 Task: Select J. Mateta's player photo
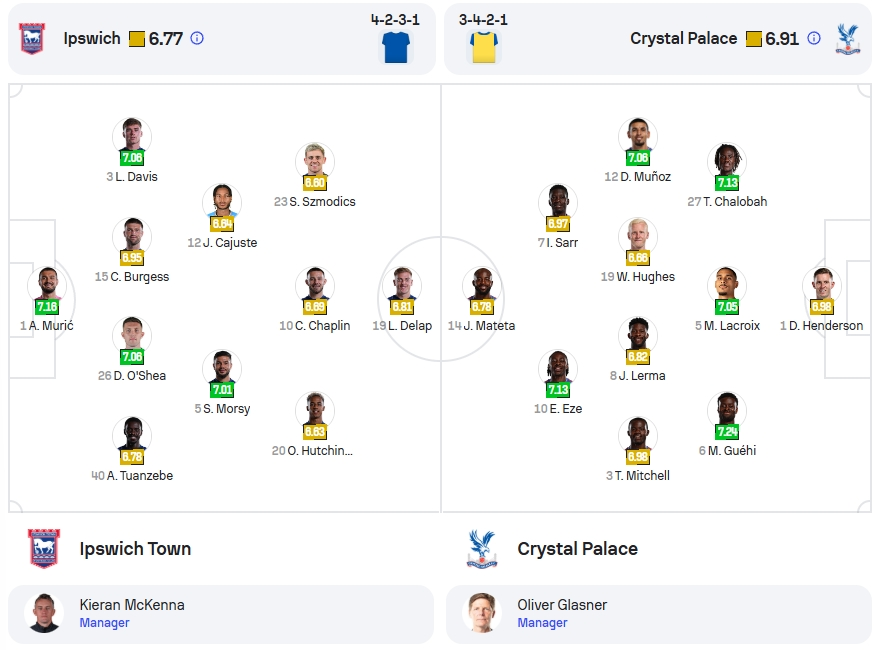point(482,286)
